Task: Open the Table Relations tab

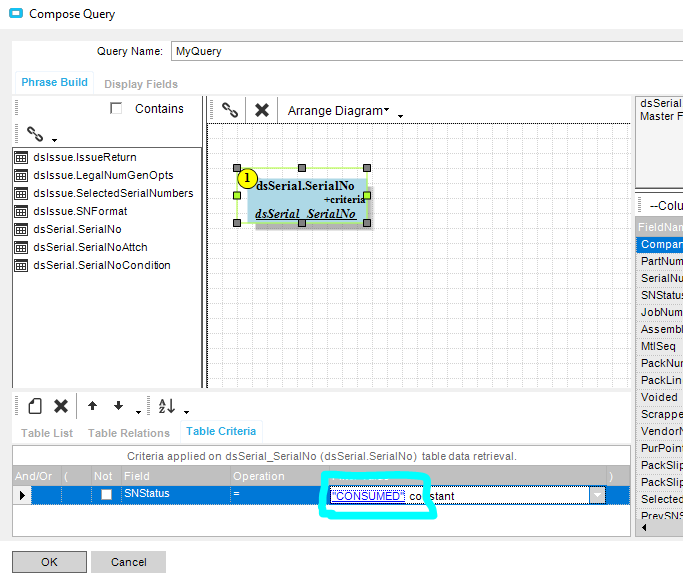Action: pyautogui.click(x=129, y=433)
